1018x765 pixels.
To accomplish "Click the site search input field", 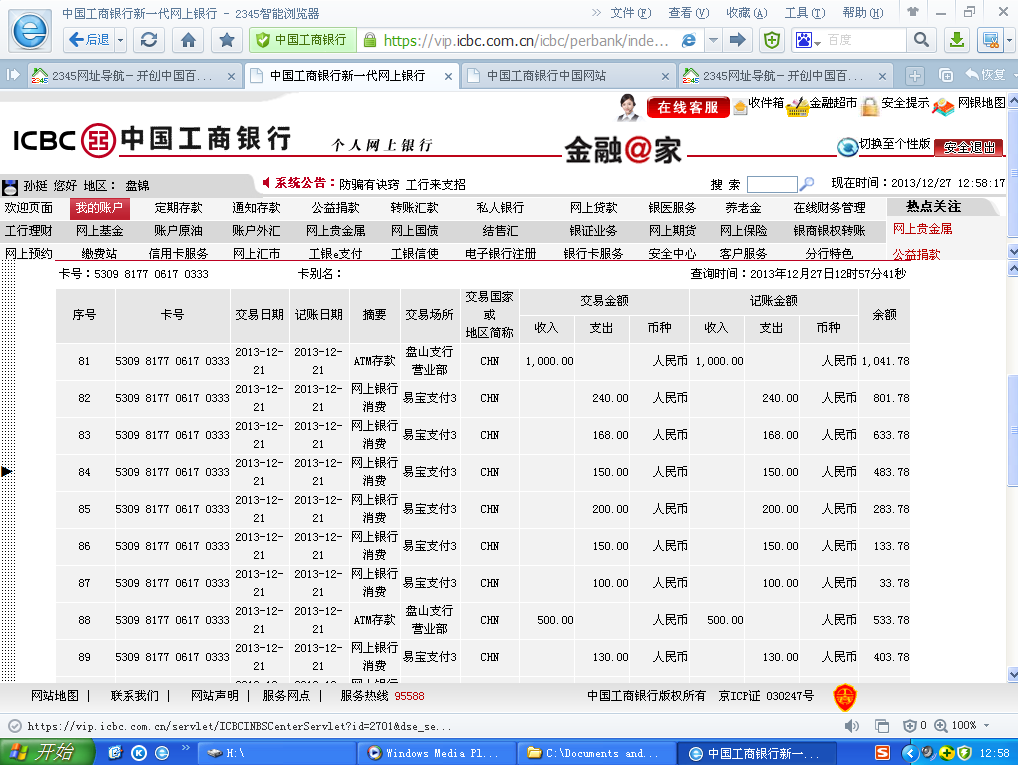I will [x=771, y=184].
